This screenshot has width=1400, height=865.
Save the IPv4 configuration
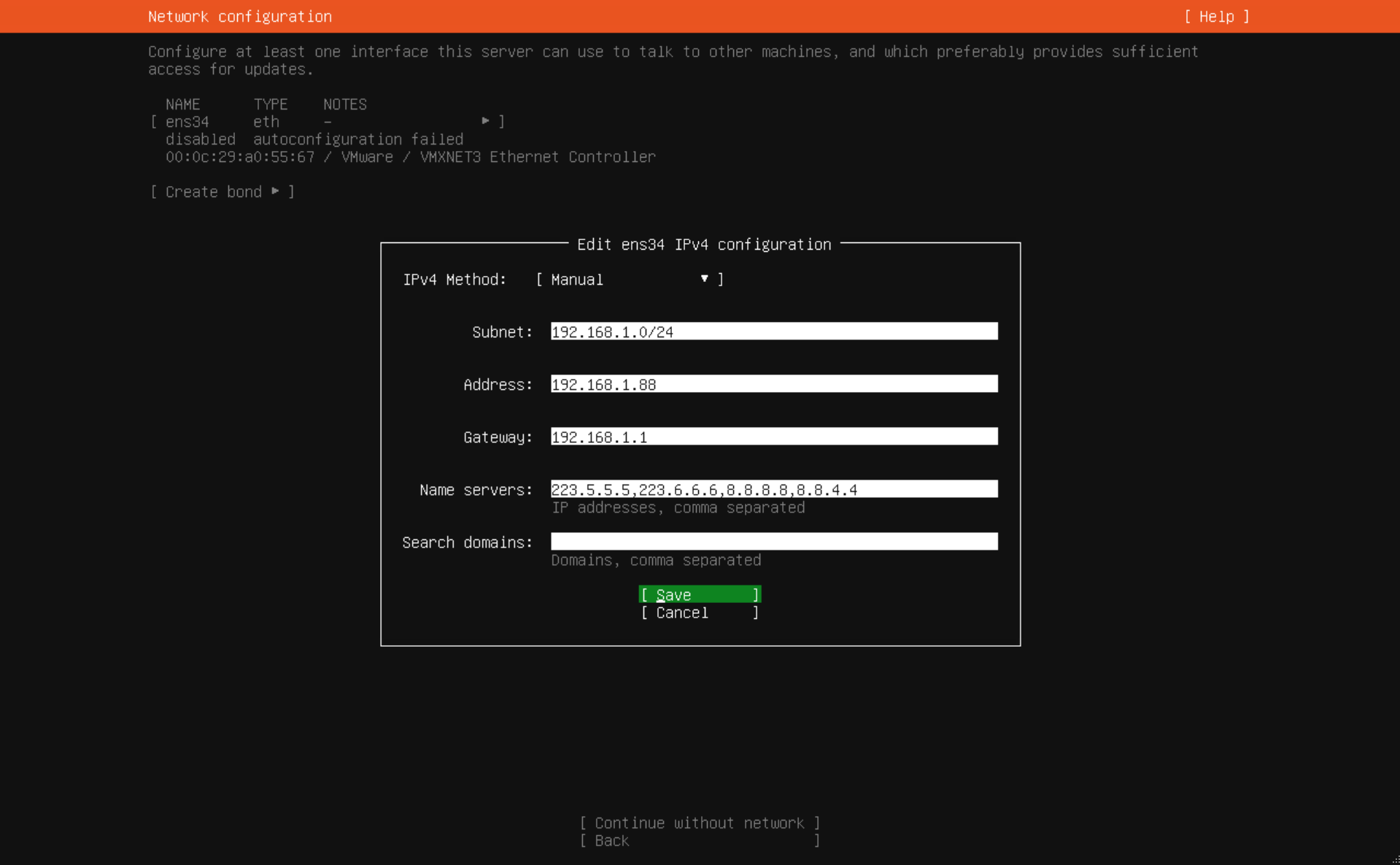click(699, 595)
